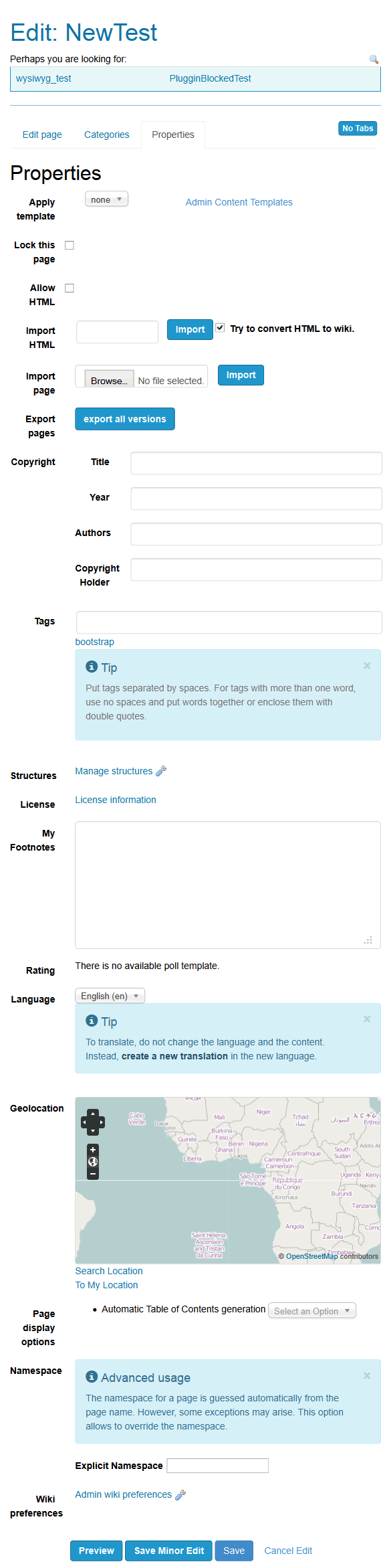
Task: Enable the Lock this page checkbox
Action: [70, 246]
